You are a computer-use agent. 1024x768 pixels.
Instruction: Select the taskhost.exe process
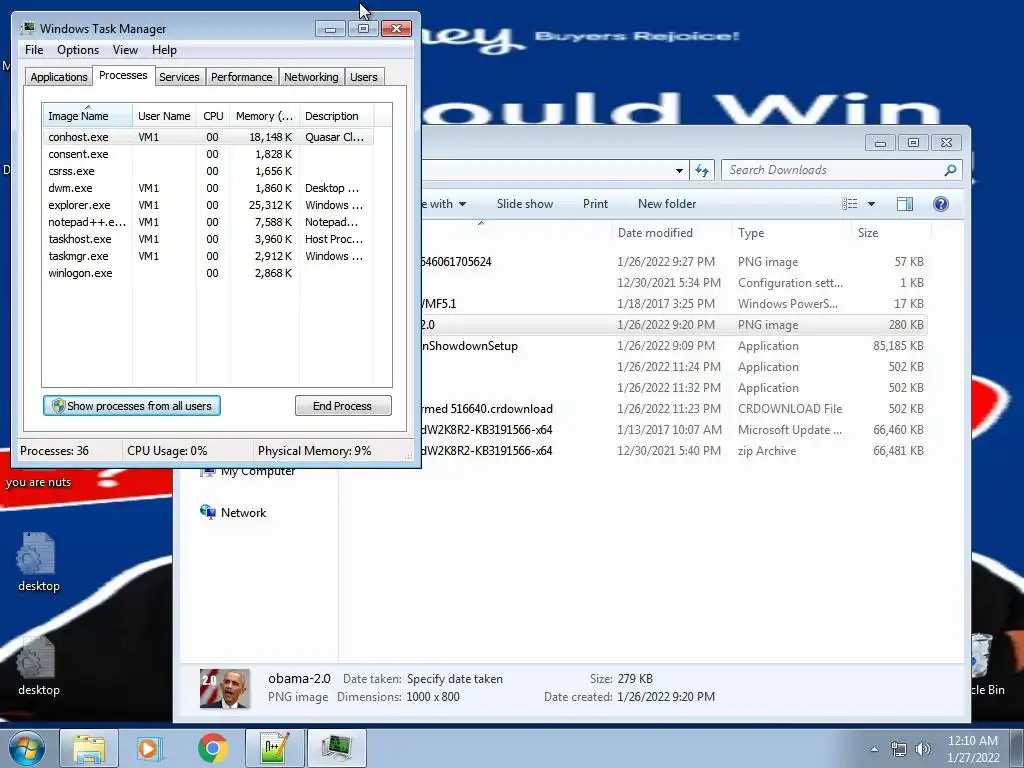click(208, 239)
